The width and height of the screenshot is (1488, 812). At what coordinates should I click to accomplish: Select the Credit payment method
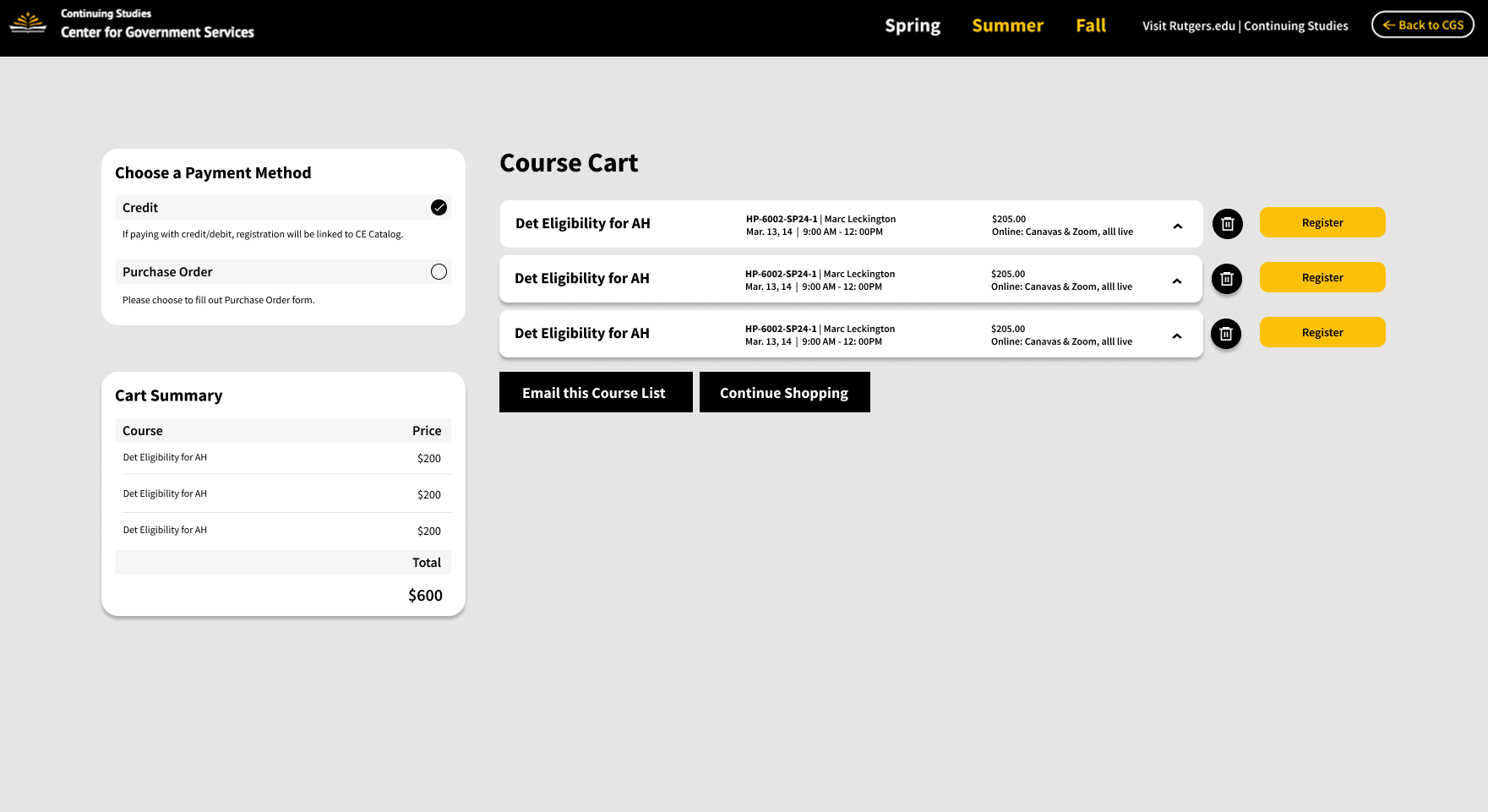click(x=439, y=207)
